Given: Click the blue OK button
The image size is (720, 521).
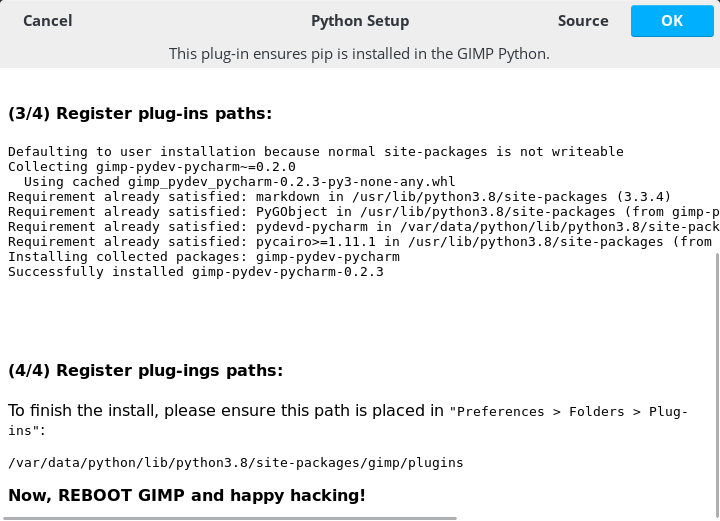Looking at the screenshot, I should pyautogui.click(x=672, y=21).
